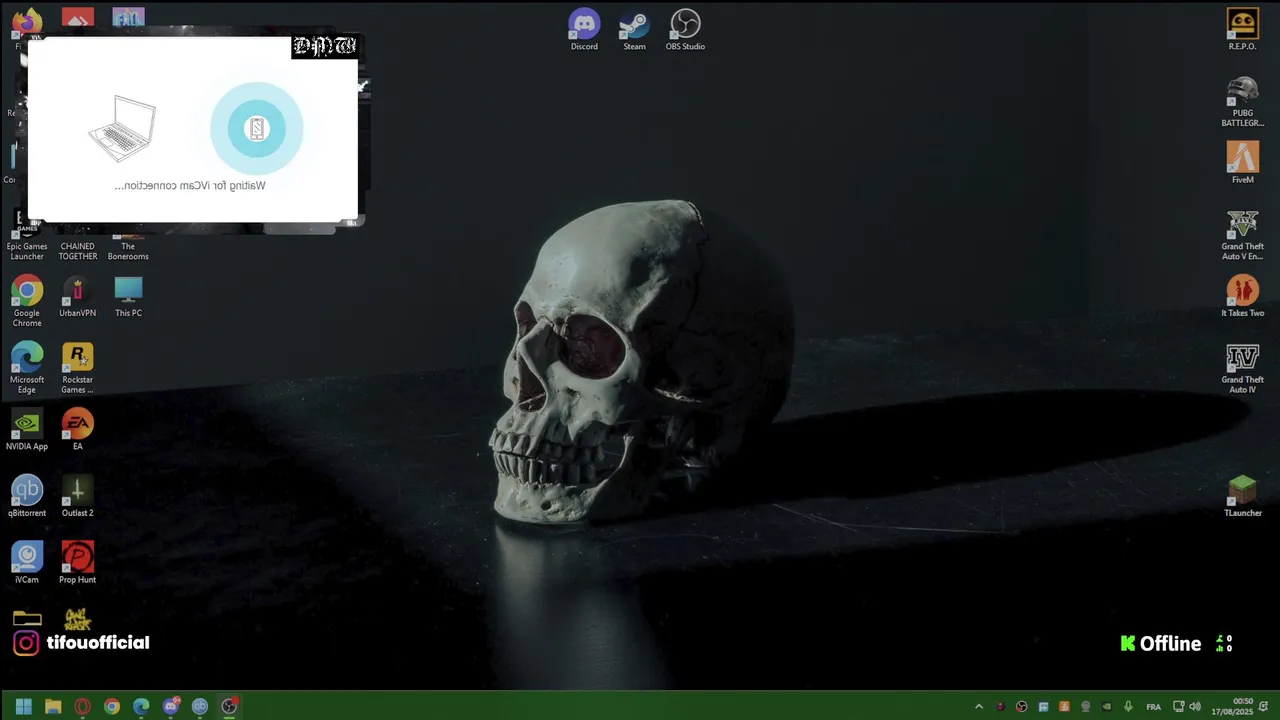Open the FiveM shortcut
This screenshot has height=720, width=1280.
(x=1242, y=162)
